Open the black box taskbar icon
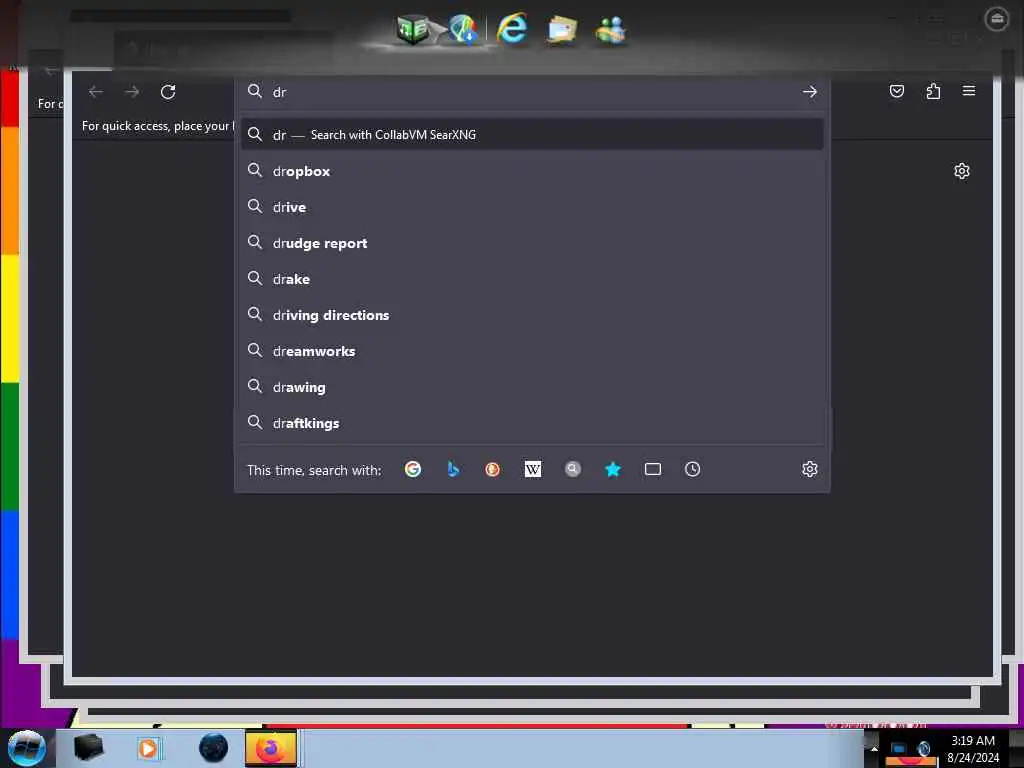1024x768 pixels. (x=89, y=748)
